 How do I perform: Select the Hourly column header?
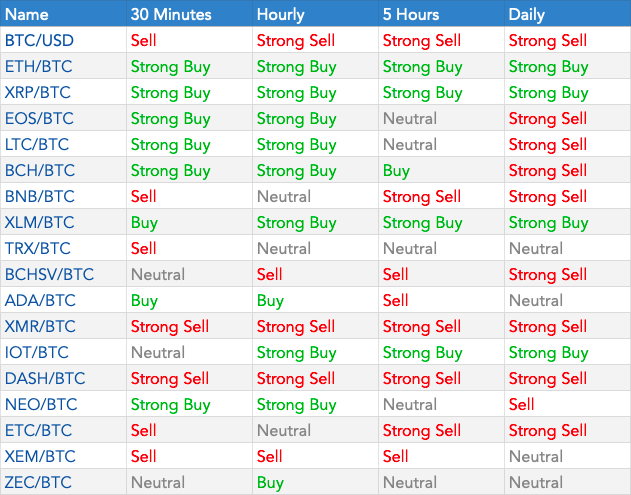click(x=280, y=14)
